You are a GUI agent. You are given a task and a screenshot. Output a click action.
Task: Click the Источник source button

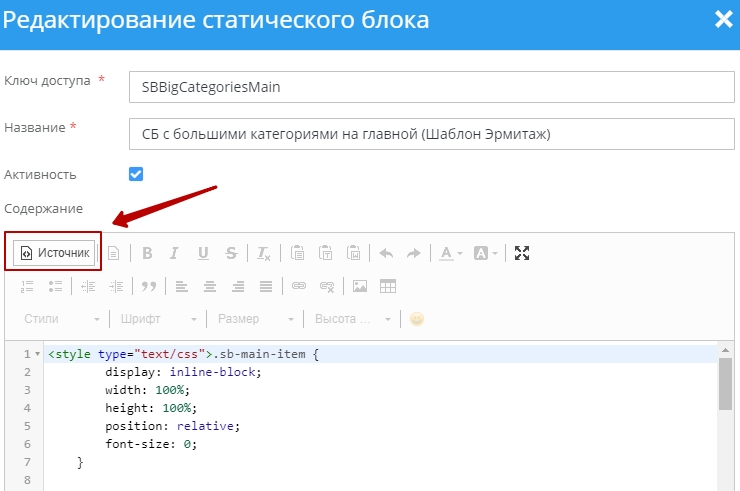(x=56, y=253)
